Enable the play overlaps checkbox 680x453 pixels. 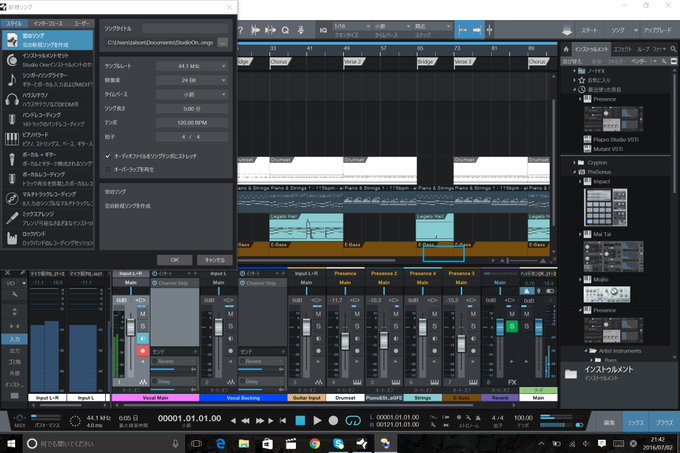point(108,169)
